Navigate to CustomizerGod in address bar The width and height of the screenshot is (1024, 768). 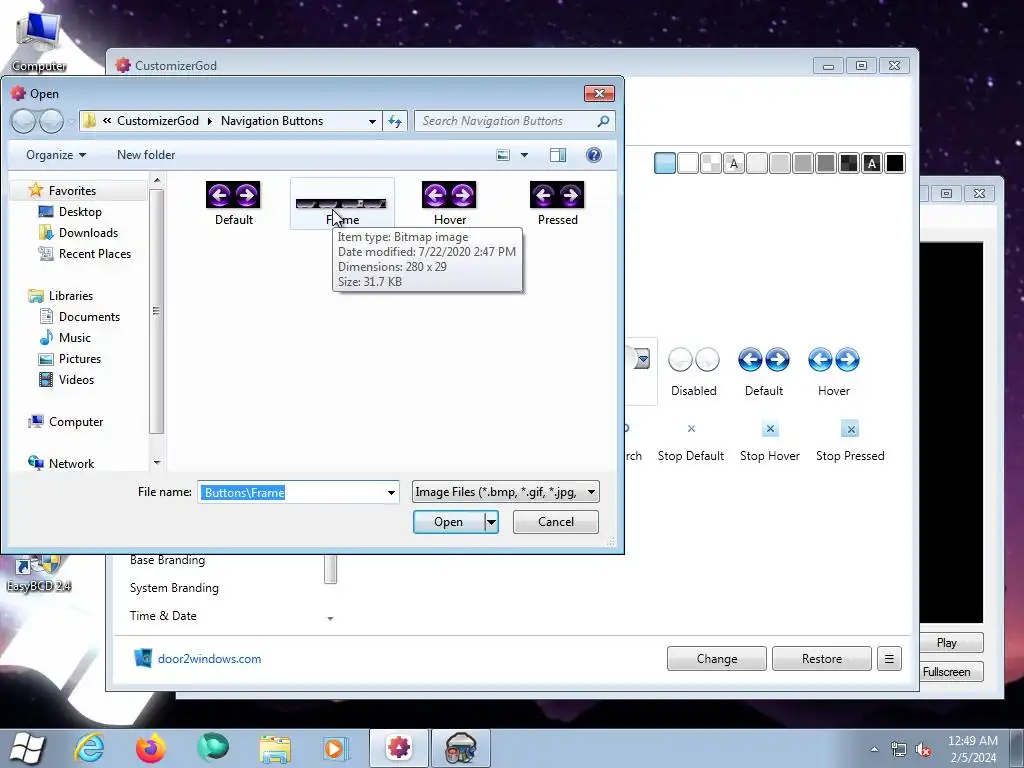click(x=157, y=121)
